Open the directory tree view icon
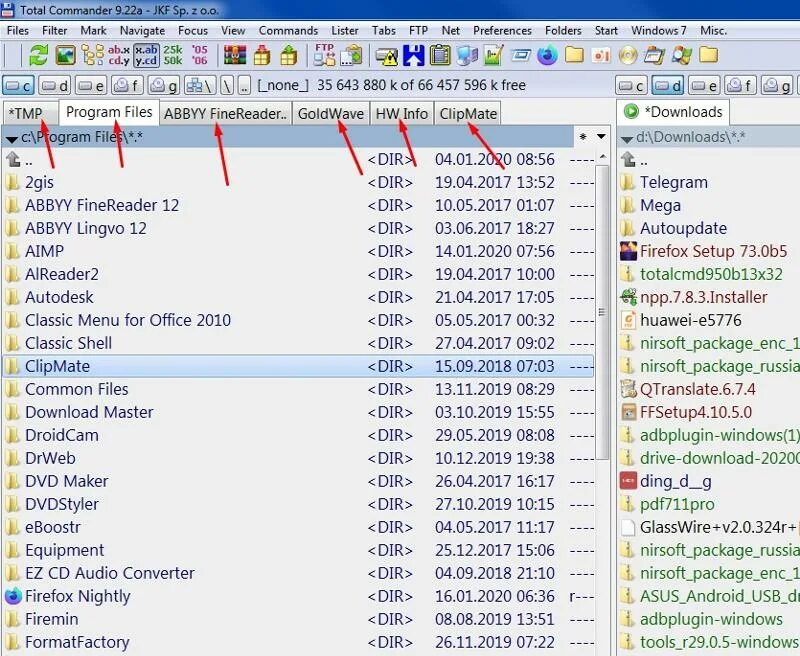800x656 pixels. coord(93,55)
